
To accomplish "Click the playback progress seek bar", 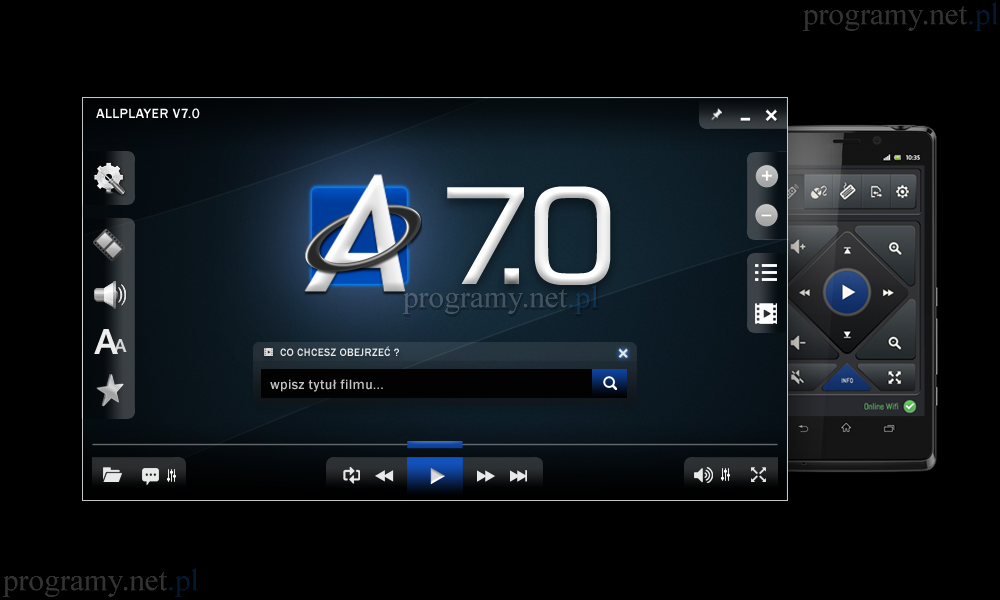I will [600, 444].
